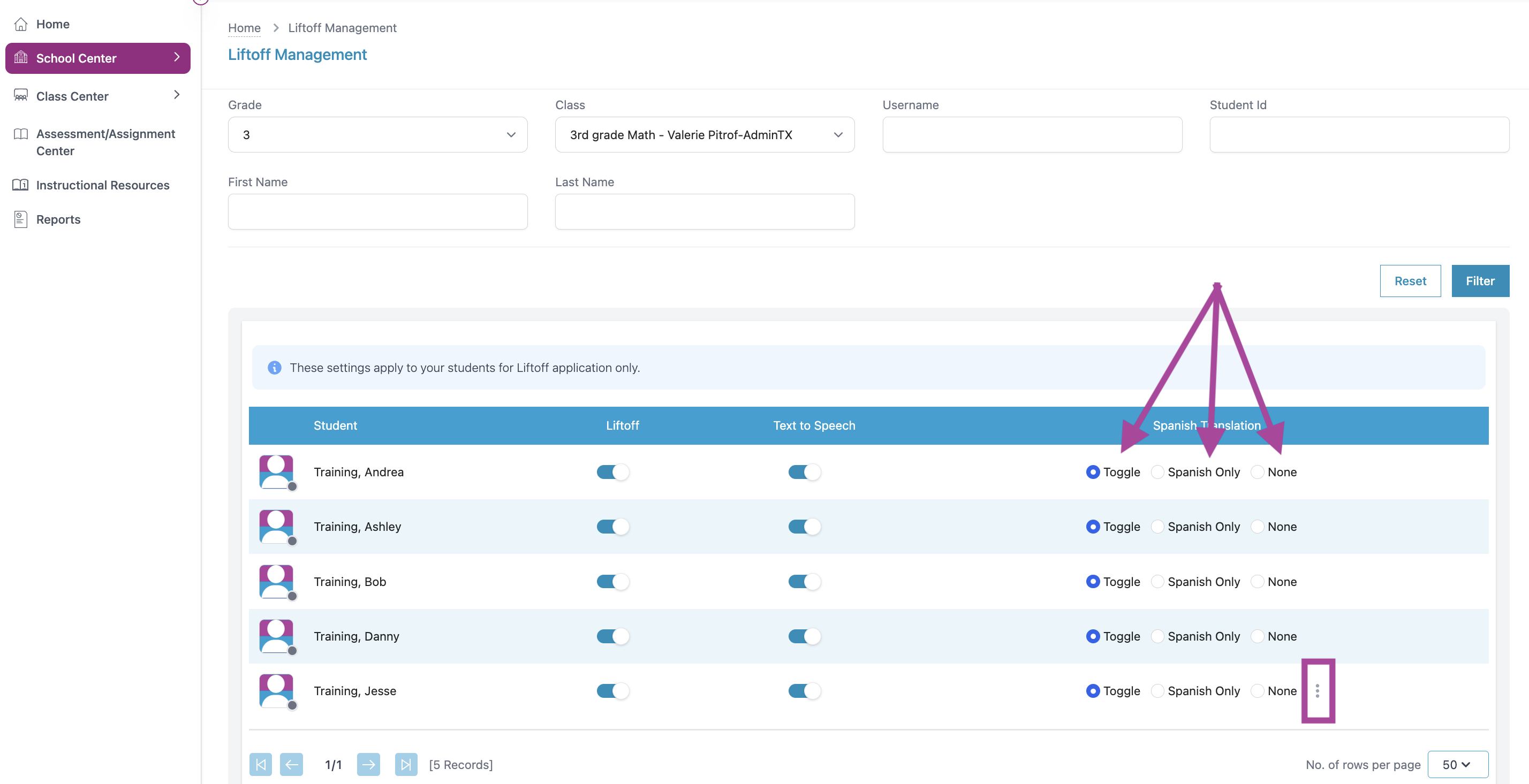
Task: Click the Text to Speech column header
Action: coord(814,425)
